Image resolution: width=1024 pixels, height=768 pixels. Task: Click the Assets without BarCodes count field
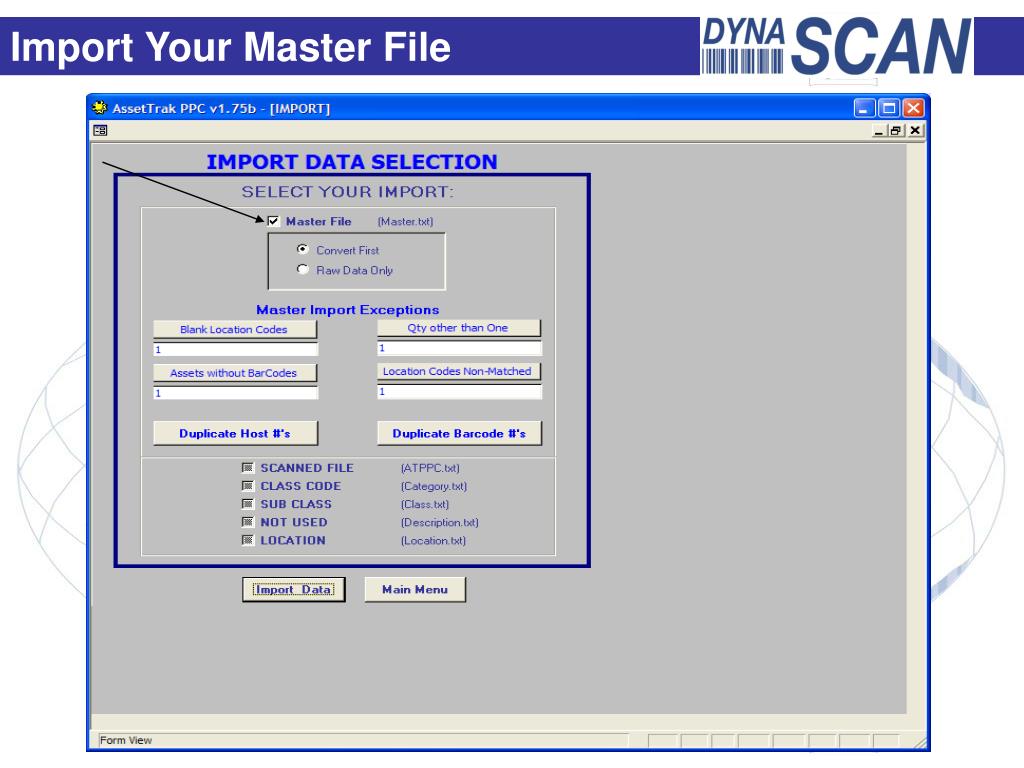(x=235, y=393)
